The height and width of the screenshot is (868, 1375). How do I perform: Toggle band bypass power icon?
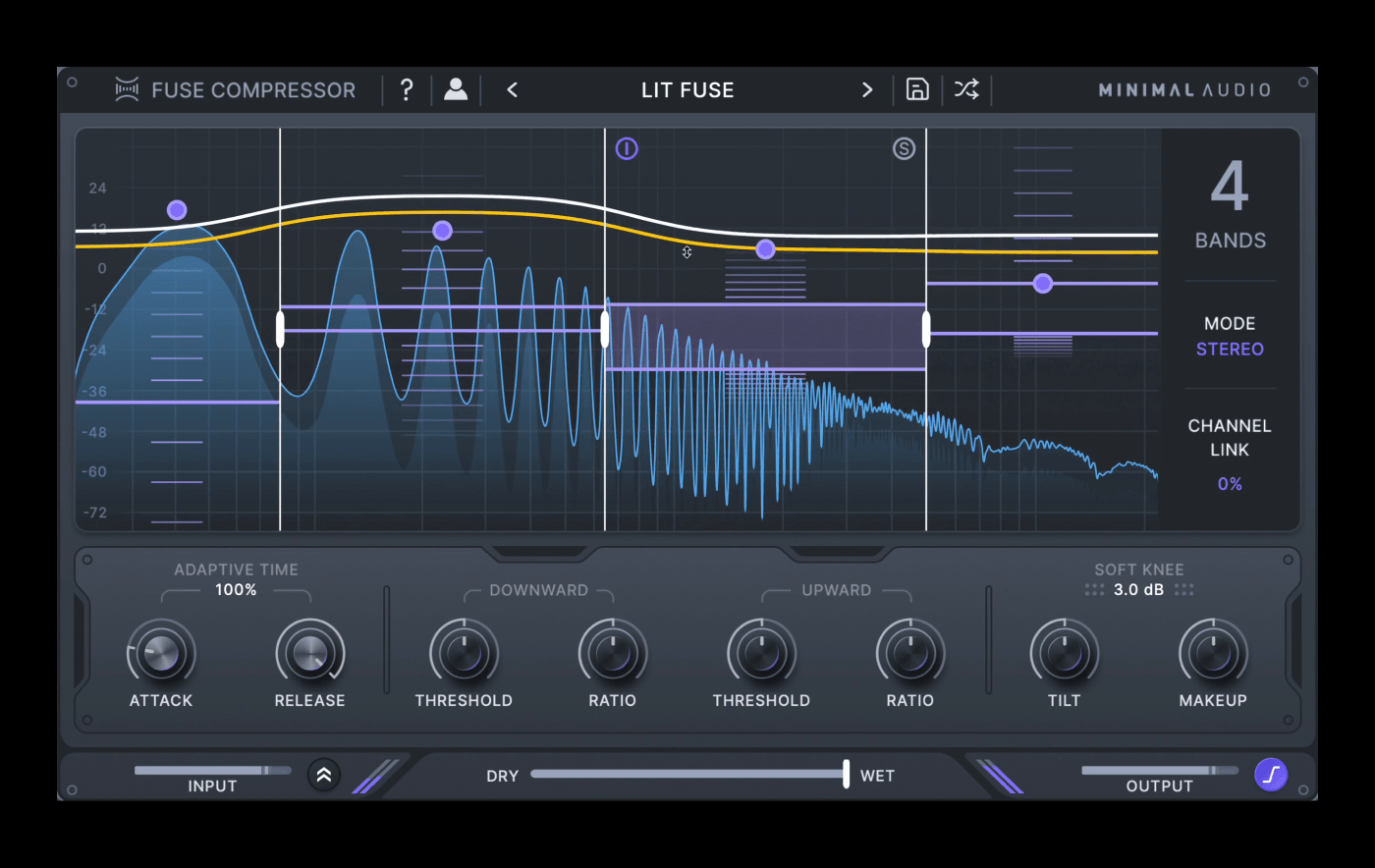pos(627,148)
